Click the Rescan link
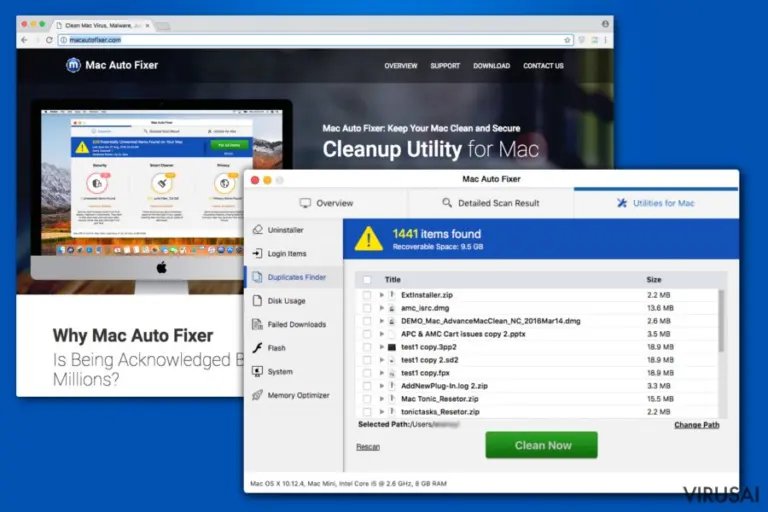Viewport: 768px width, 512px height. point(368,447)
